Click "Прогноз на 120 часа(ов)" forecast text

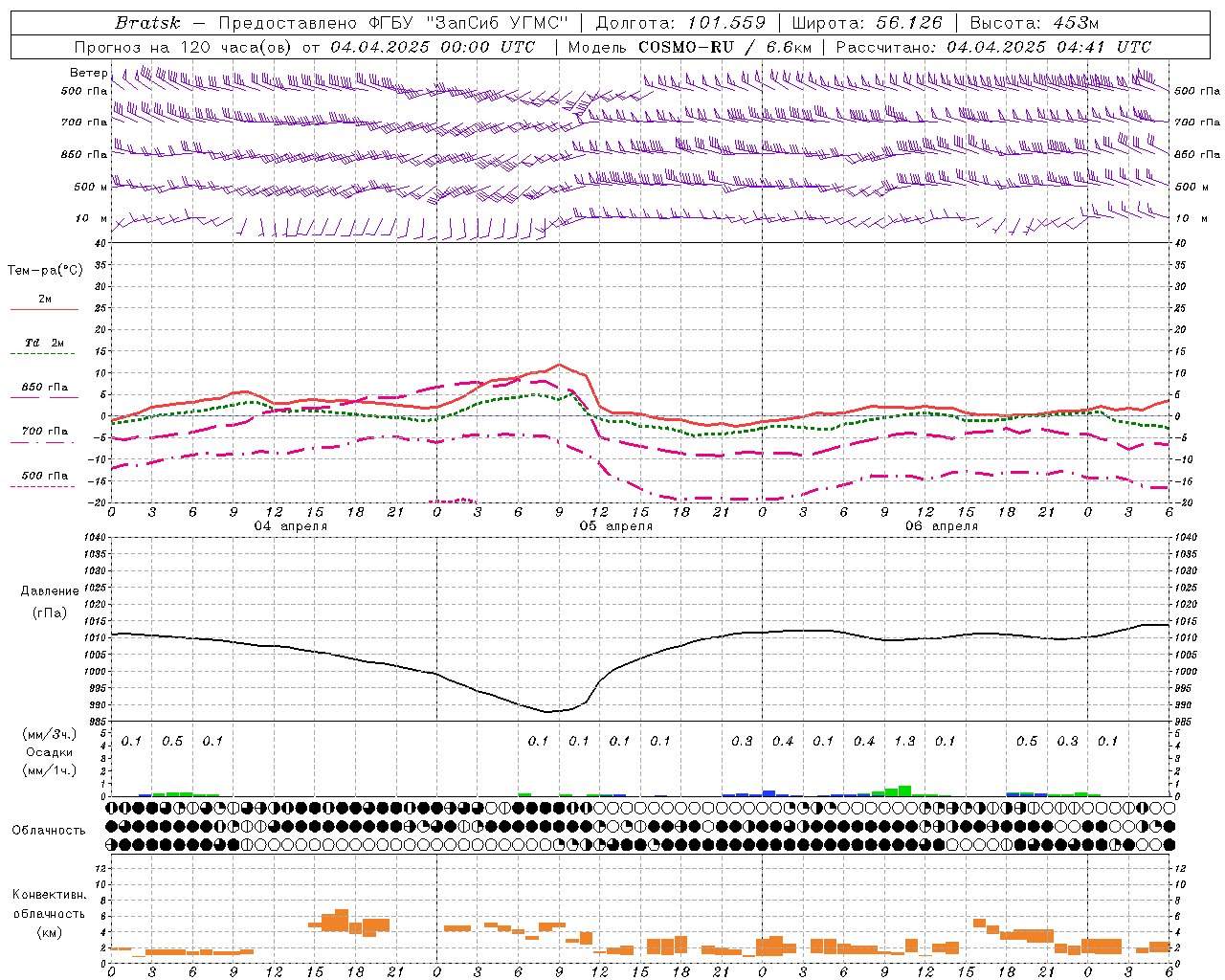pos(183,47)
